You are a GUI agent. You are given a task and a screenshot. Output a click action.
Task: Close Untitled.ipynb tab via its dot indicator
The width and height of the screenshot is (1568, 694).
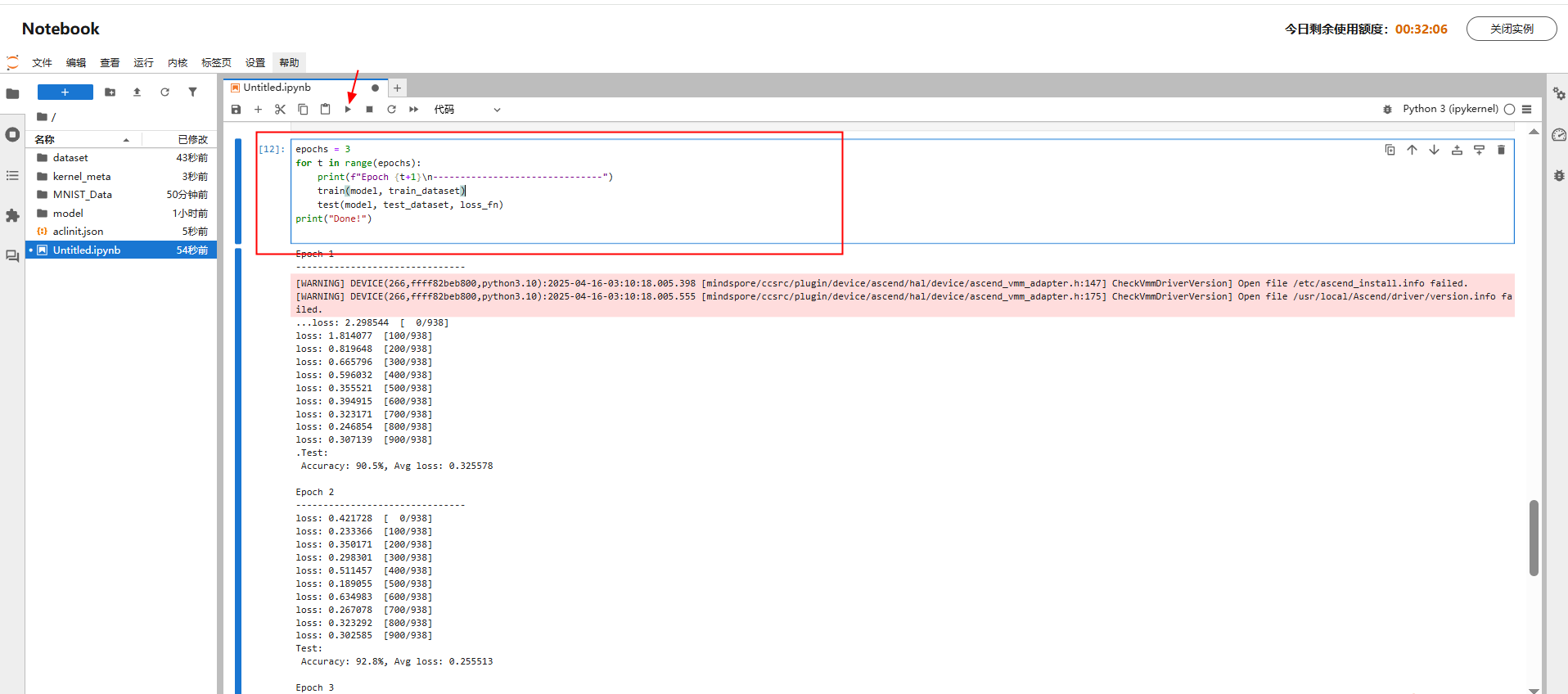tap(375, 88)
